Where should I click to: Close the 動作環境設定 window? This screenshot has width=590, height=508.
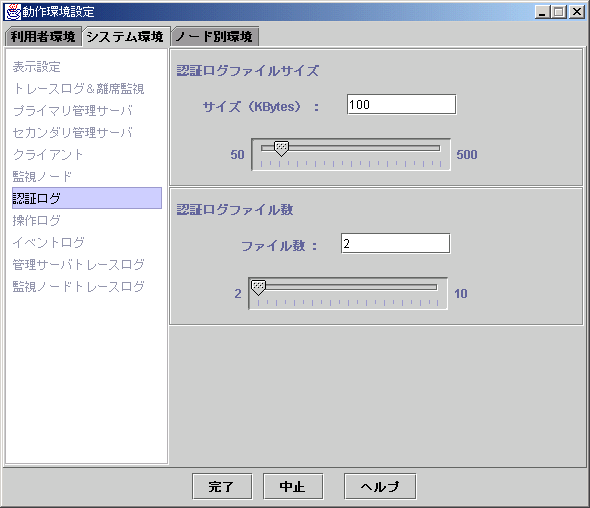click(577, 12)
